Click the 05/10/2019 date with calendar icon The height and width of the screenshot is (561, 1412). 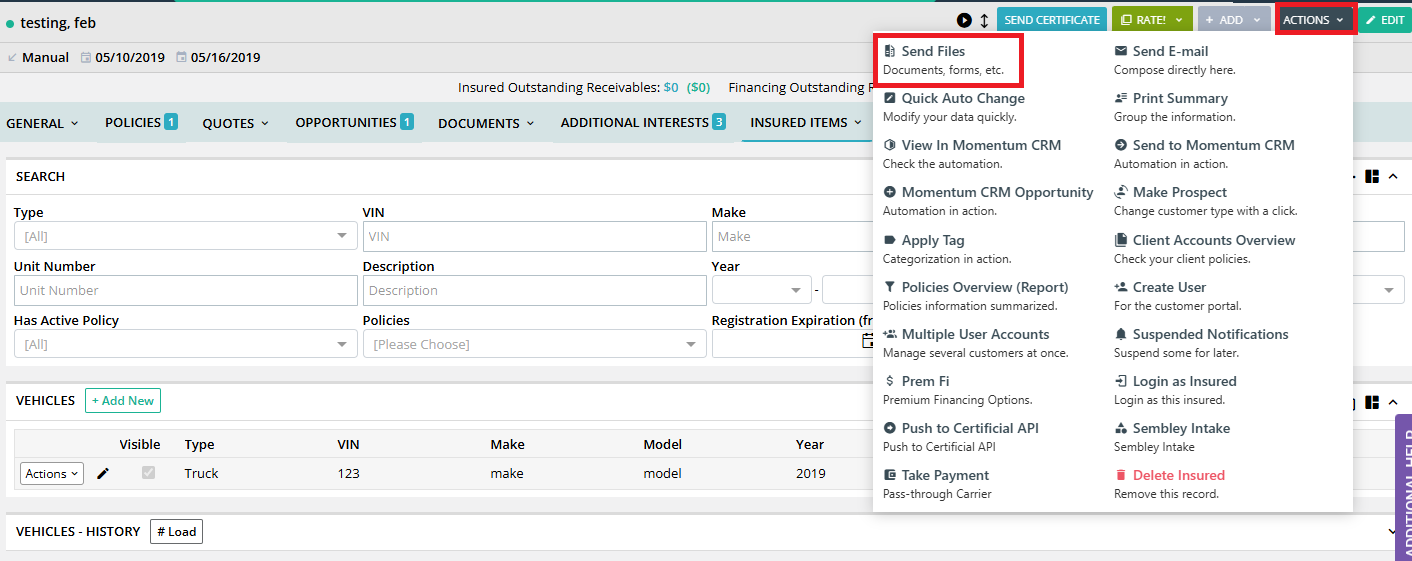pyautogui.click(x=123, y=58)
